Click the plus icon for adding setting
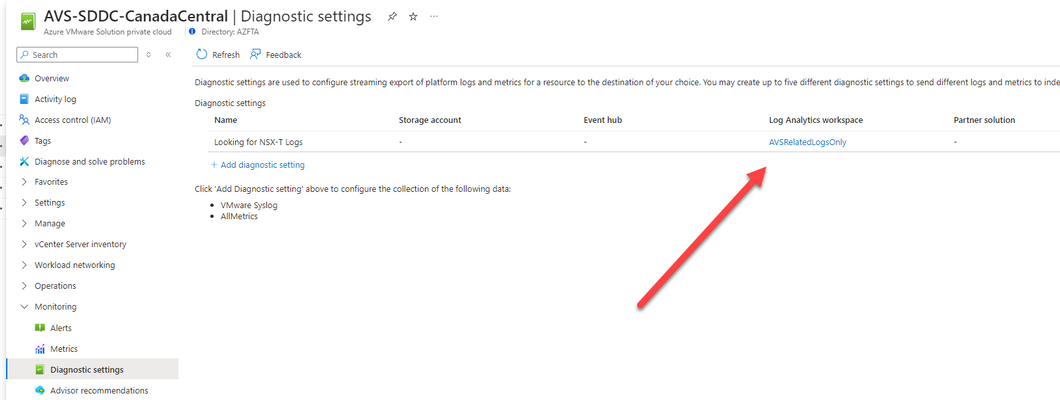The width and height of the screenshot is (1060, 400). tap(214, 165)
